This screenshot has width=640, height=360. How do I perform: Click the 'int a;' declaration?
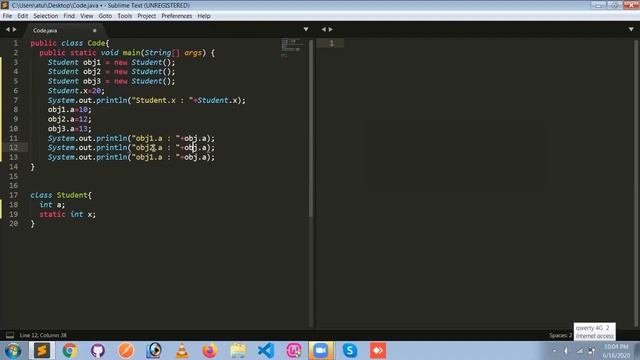tap(52, 205)
